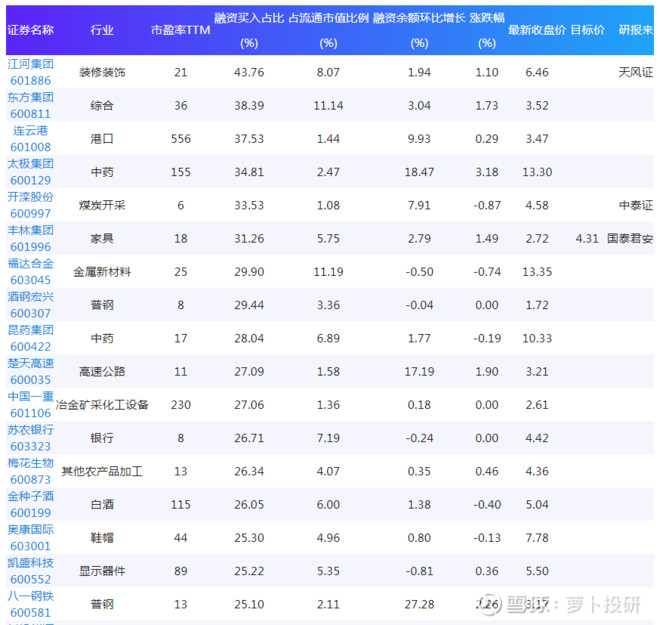Click the 10.33 closing price for 昆药集团

coord(537,338)
